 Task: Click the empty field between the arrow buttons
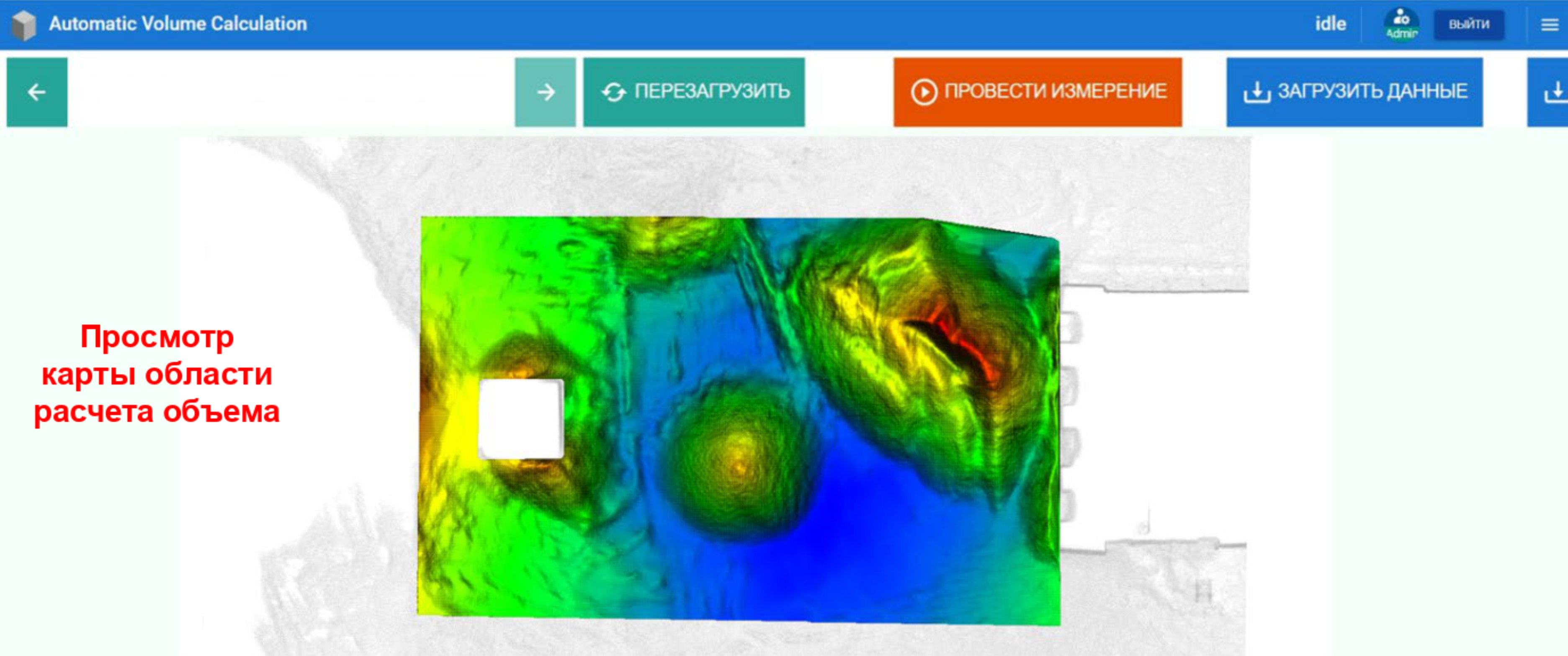click(x=291, y=92)
